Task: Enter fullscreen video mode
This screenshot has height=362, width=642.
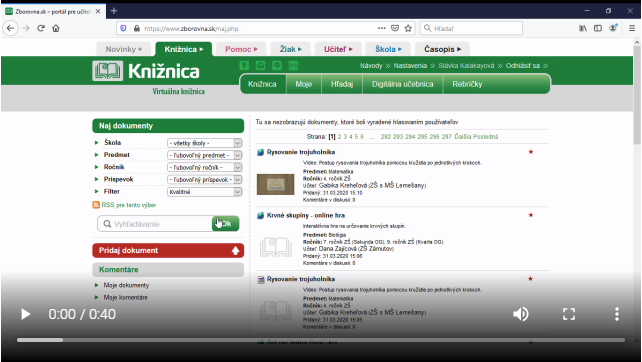Action: coord(569,314)
